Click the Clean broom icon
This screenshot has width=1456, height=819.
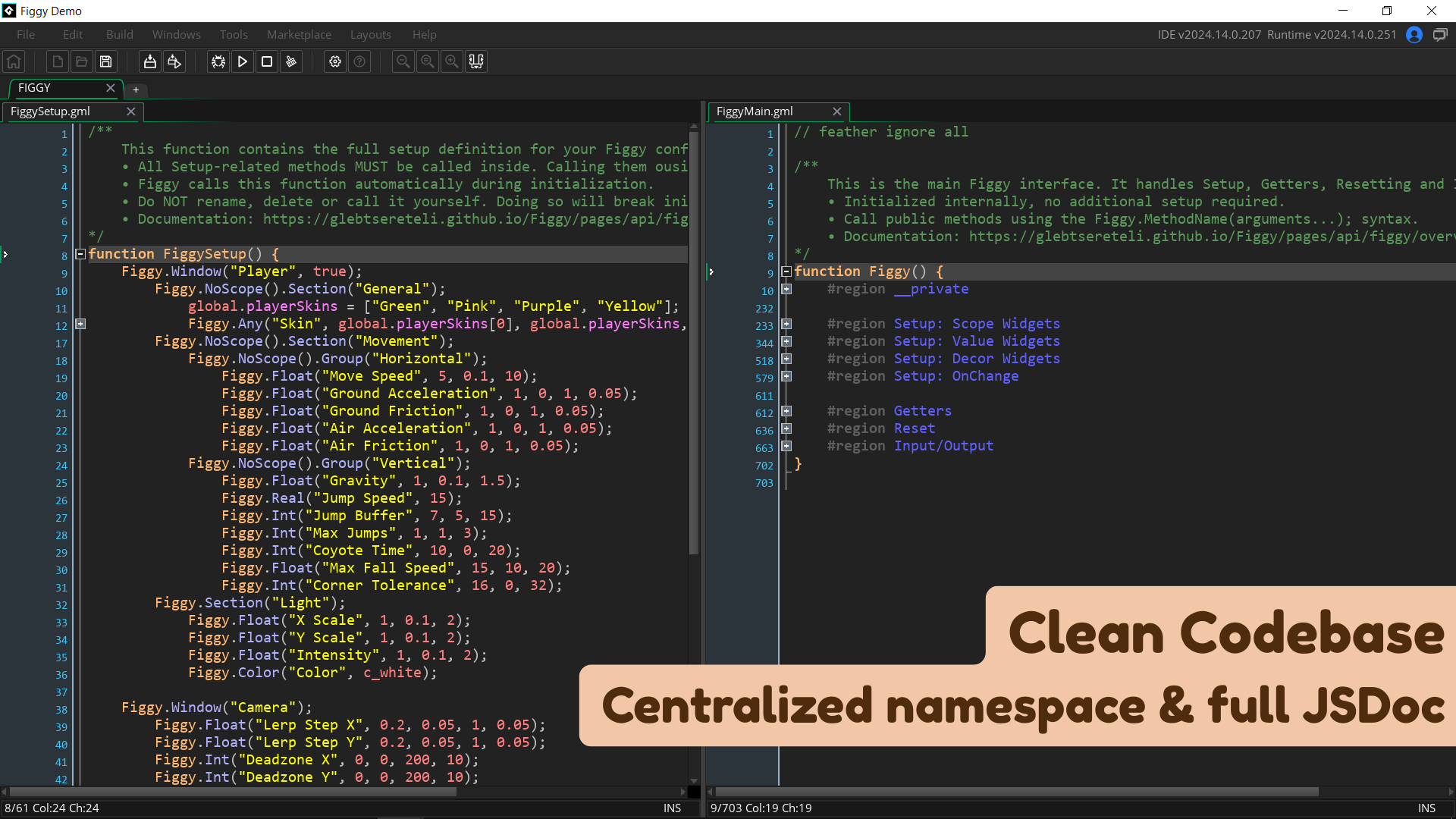[x=291, y=61]
